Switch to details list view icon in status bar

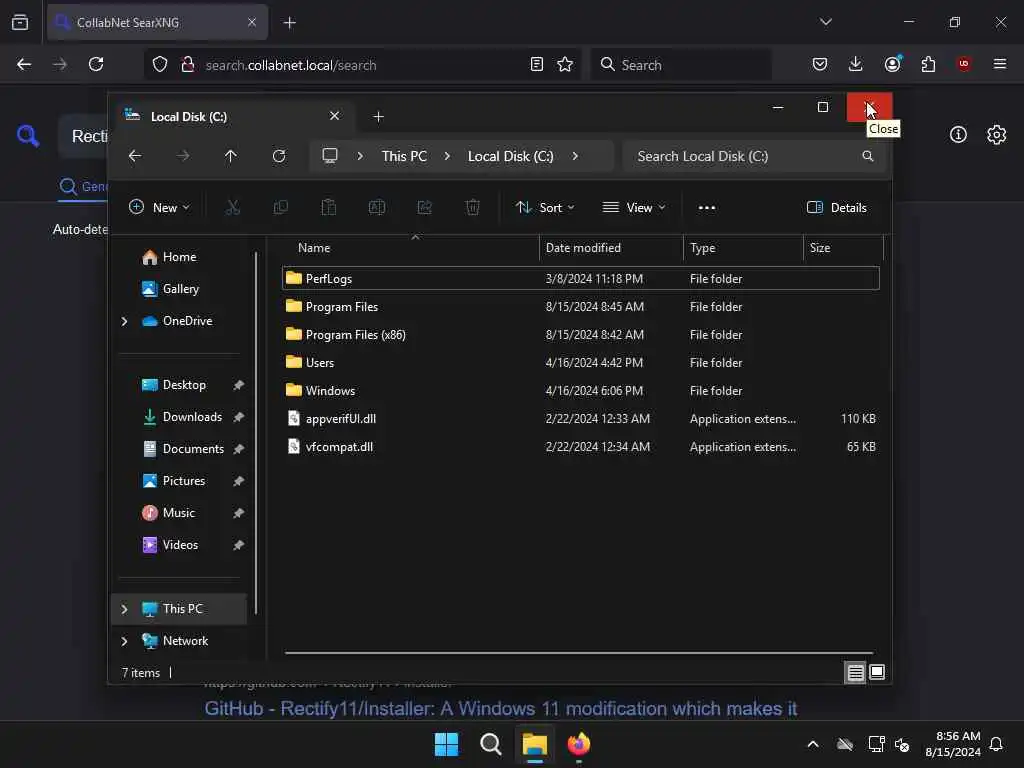(856, 672)
